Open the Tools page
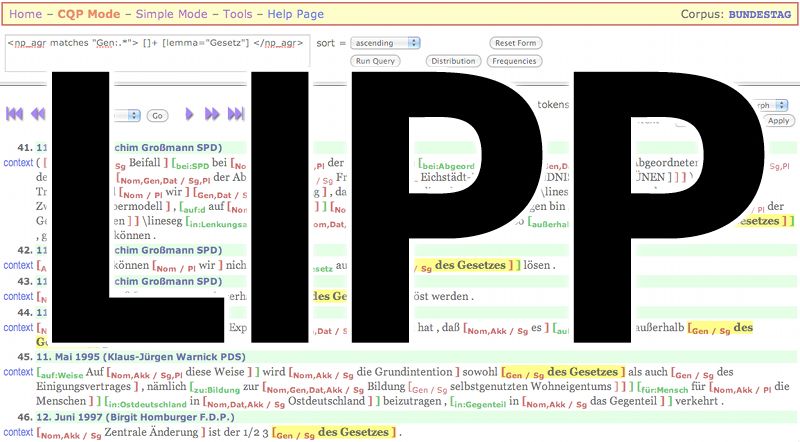This screenshot has width=800, height=442. click(x=238, y=14)
